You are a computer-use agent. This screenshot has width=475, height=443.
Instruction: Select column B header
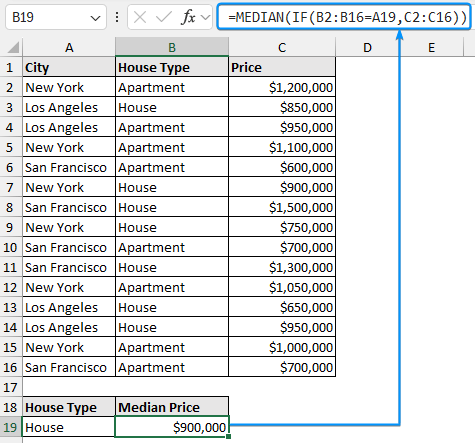click(172, 47)
